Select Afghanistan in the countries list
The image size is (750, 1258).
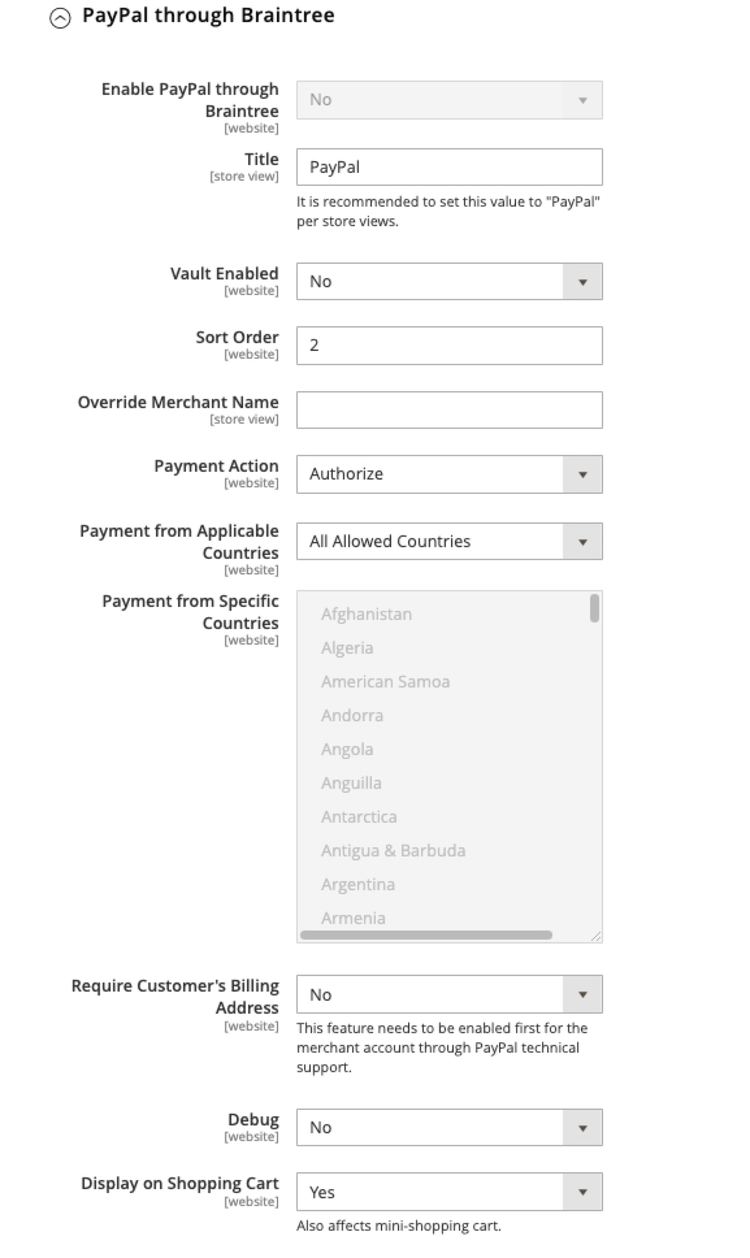point(366,614)
